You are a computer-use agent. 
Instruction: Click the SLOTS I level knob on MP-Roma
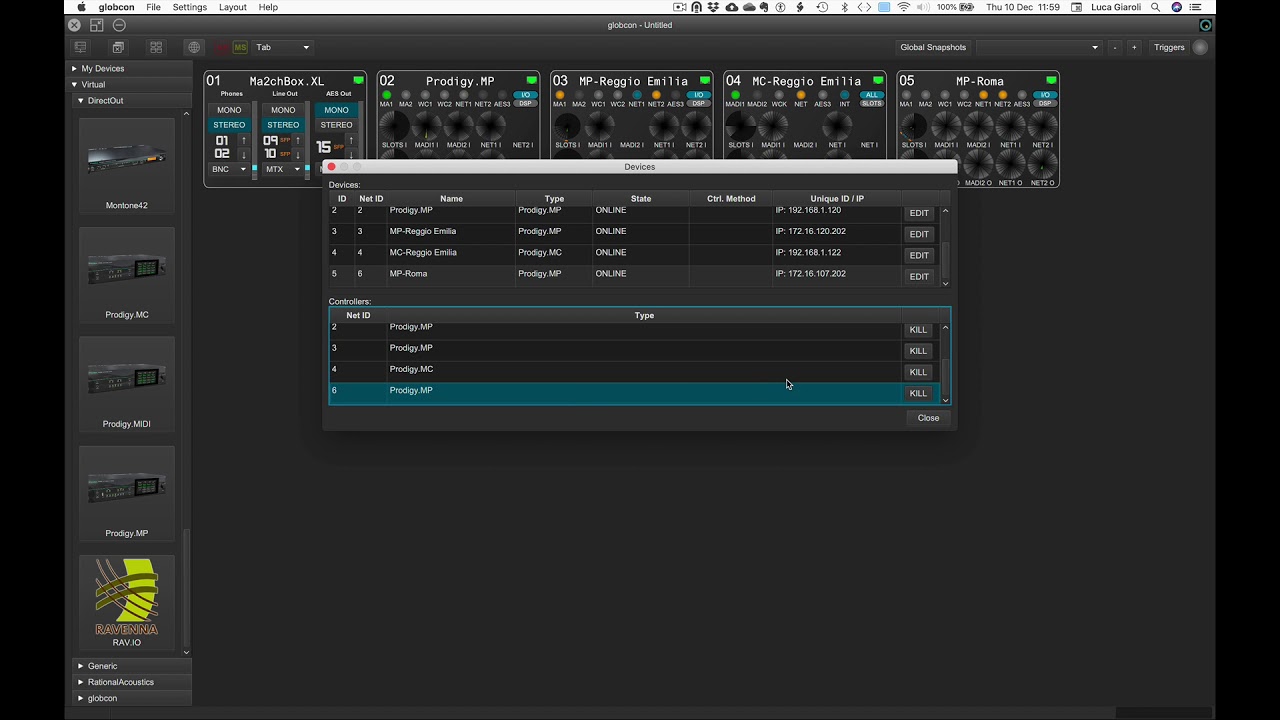point(913,126)
